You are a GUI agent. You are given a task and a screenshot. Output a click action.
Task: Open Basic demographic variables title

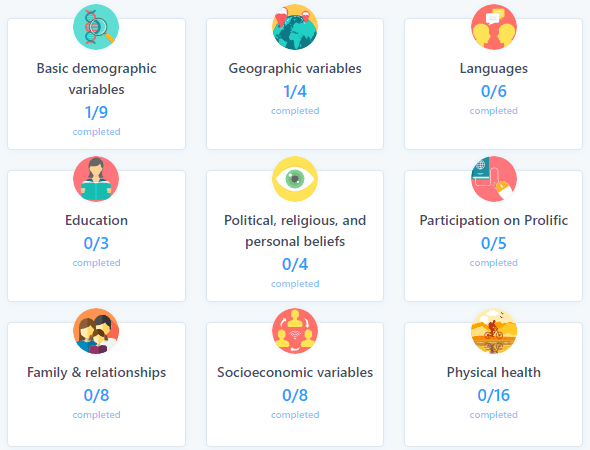click(x=96, y=79)
